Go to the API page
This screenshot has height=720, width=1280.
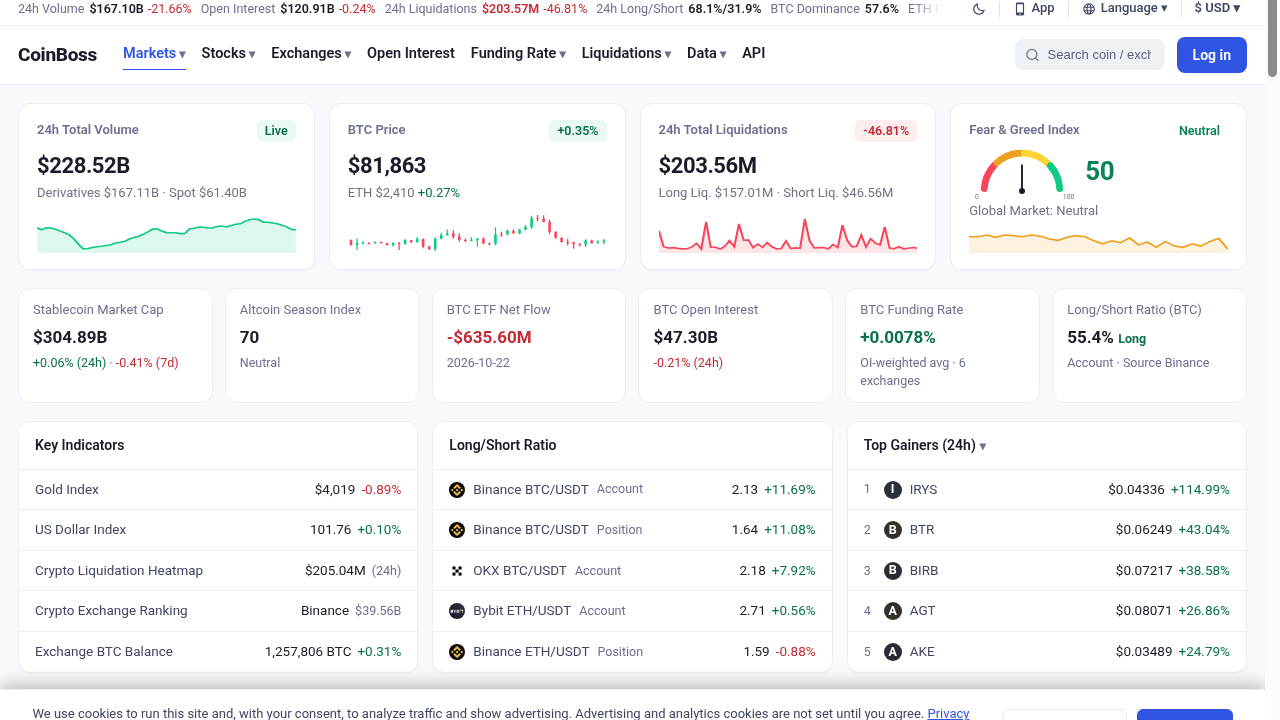[754, 53]
